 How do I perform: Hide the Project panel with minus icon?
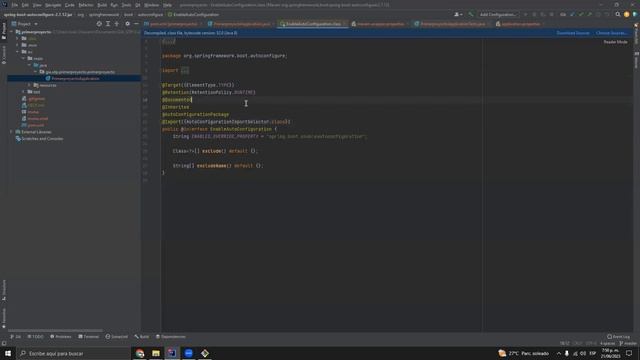(x=136, y=24)
